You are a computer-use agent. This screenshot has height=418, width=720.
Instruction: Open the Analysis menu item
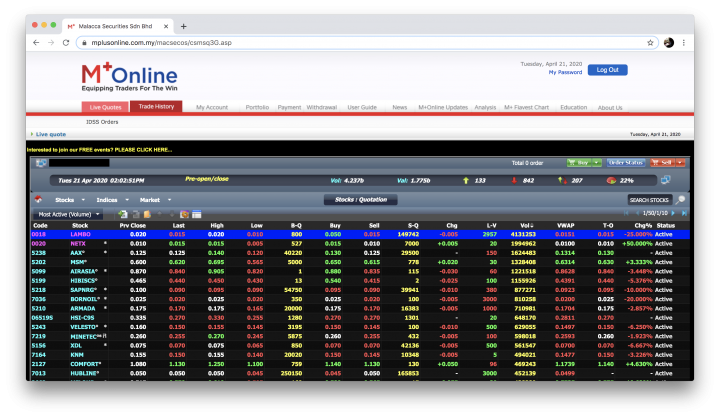[x=485, y=107]
